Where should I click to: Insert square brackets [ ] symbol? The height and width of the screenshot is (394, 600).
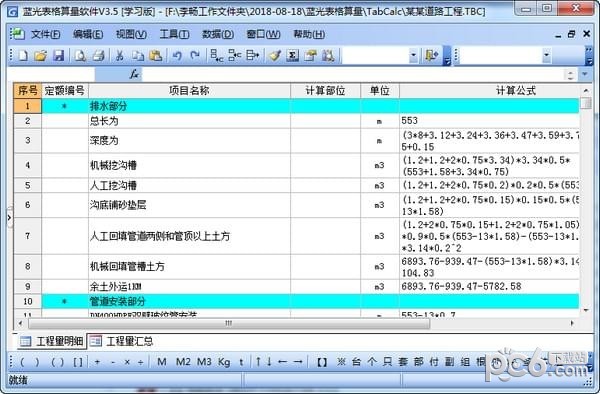tap(78, 361)
